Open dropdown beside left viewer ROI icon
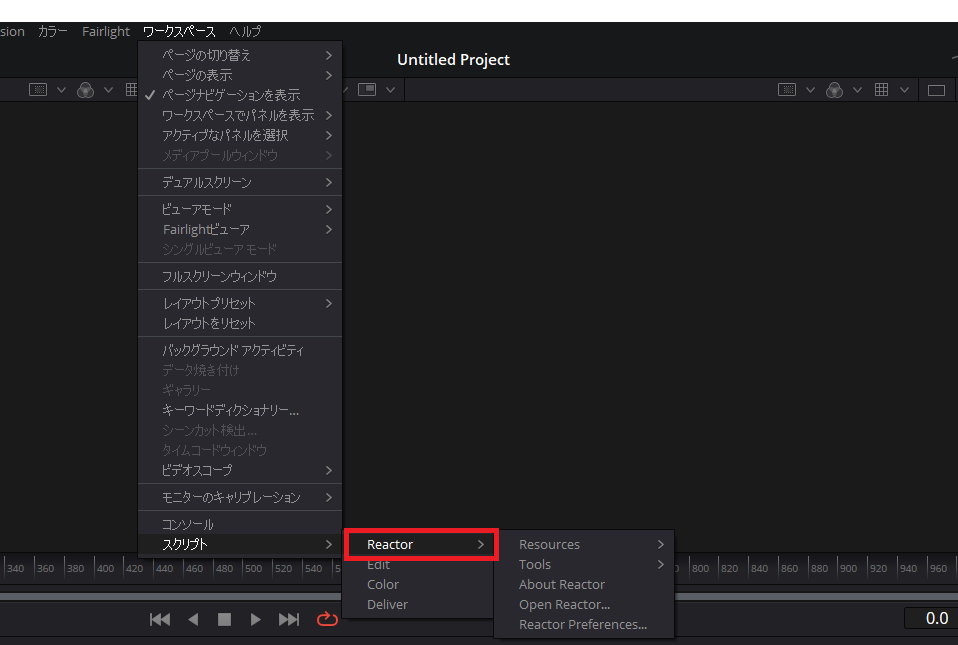 pyautogui.click(x=61, y=90)
